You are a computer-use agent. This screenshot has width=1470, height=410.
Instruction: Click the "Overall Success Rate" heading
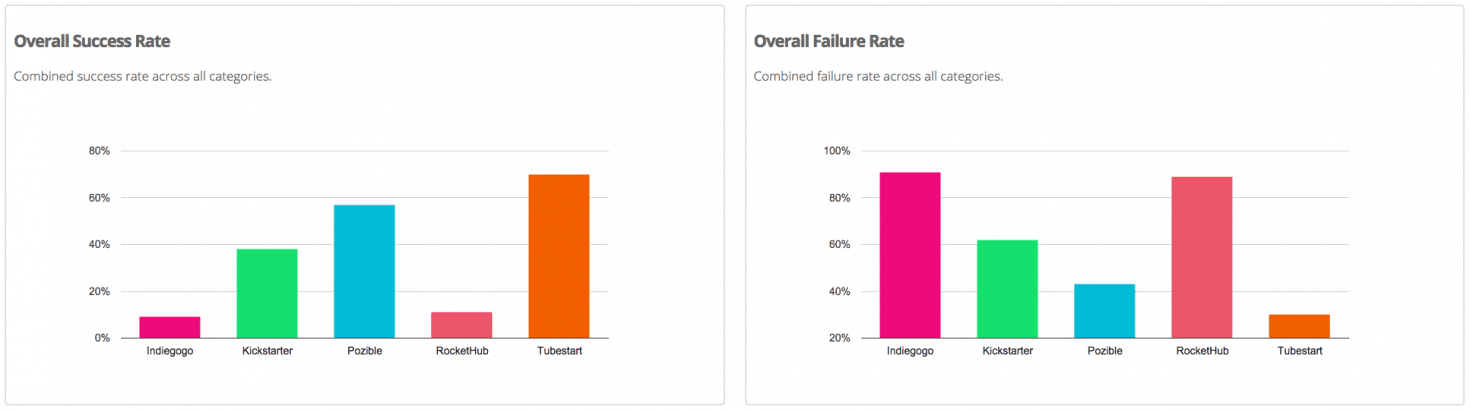[x=91, y=42]
